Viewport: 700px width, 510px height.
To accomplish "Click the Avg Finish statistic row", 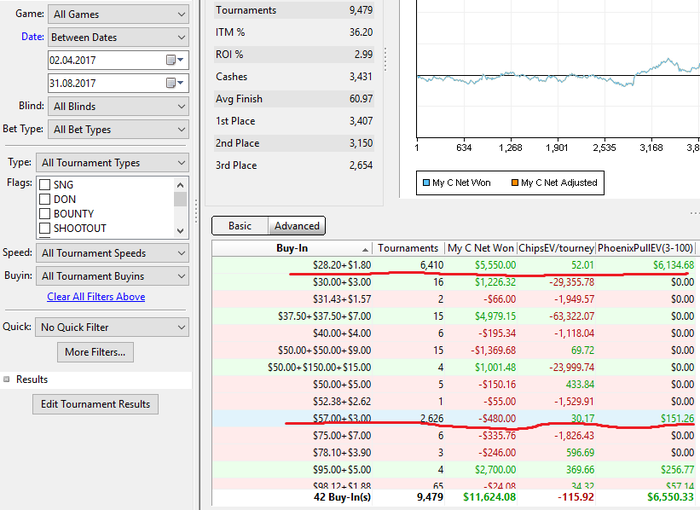I will [294, 99].
